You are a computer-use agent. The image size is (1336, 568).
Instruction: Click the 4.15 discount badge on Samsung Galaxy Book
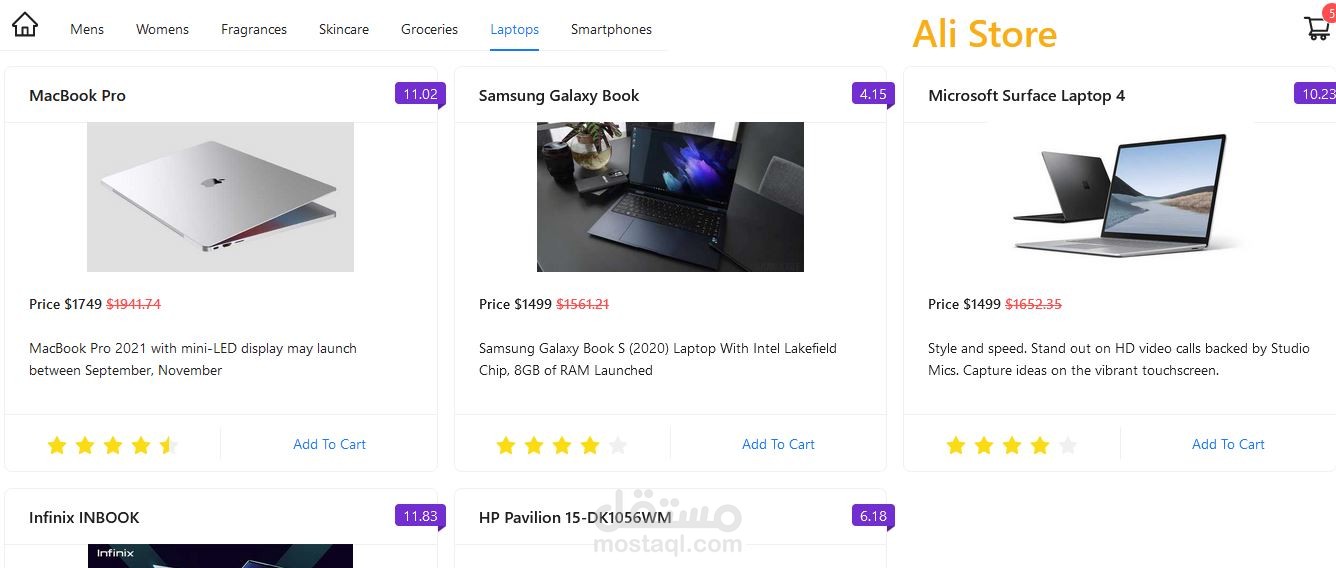pyautogui.click(x=872, y=94)
